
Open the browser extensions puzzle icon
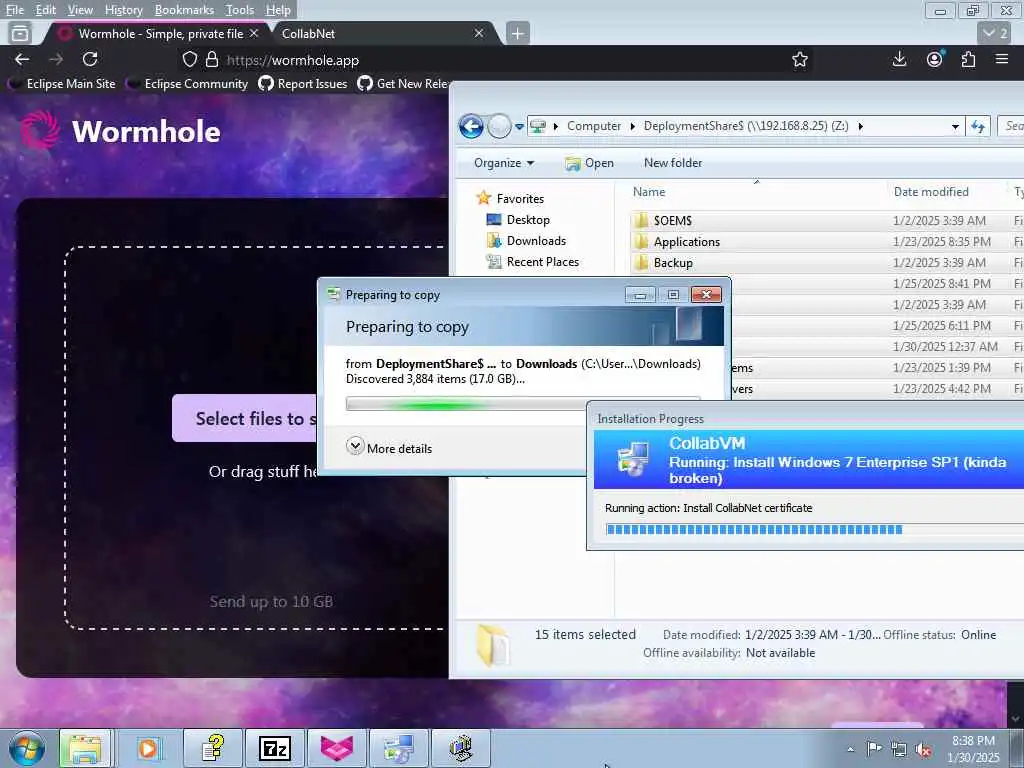[968, 59]
